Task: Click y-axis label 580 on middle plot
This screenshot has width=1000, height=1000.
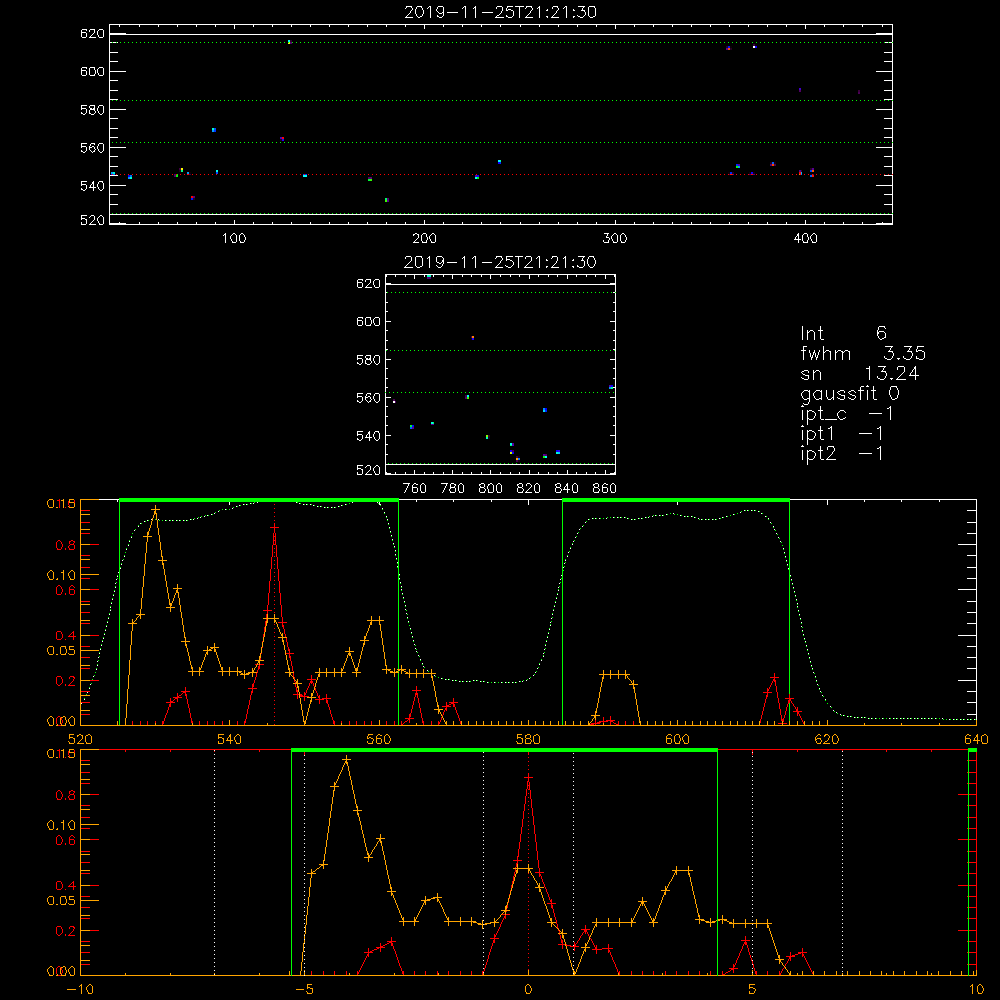Action: pyautogui.click(x=368, y=360)
